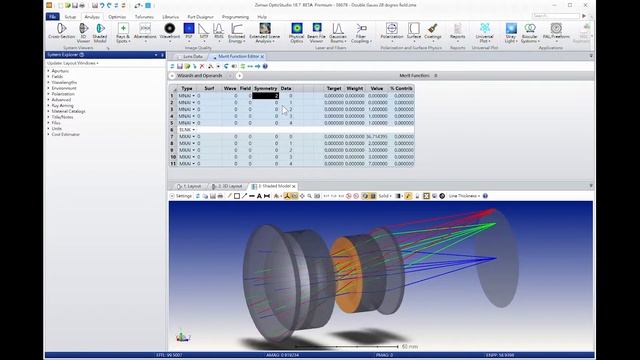Viewport: 640px width, 360px height.
Task: Open the Line Thickness dropdown
Action: (x=464, y=196)
